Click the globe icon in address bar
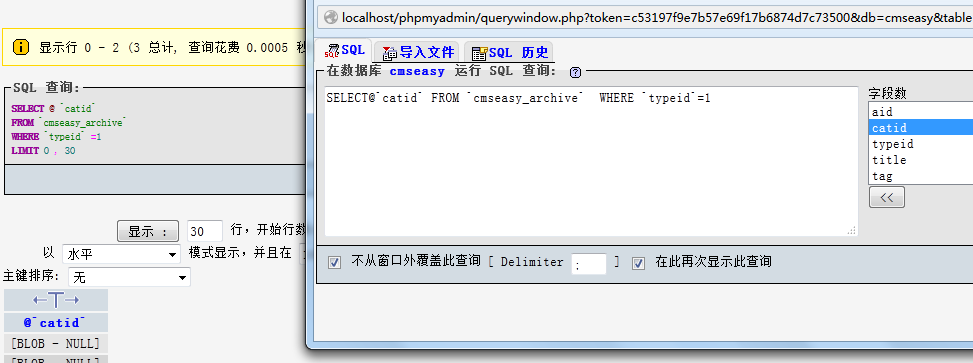Viewport: 973px width, 363px height. (331, 17)
